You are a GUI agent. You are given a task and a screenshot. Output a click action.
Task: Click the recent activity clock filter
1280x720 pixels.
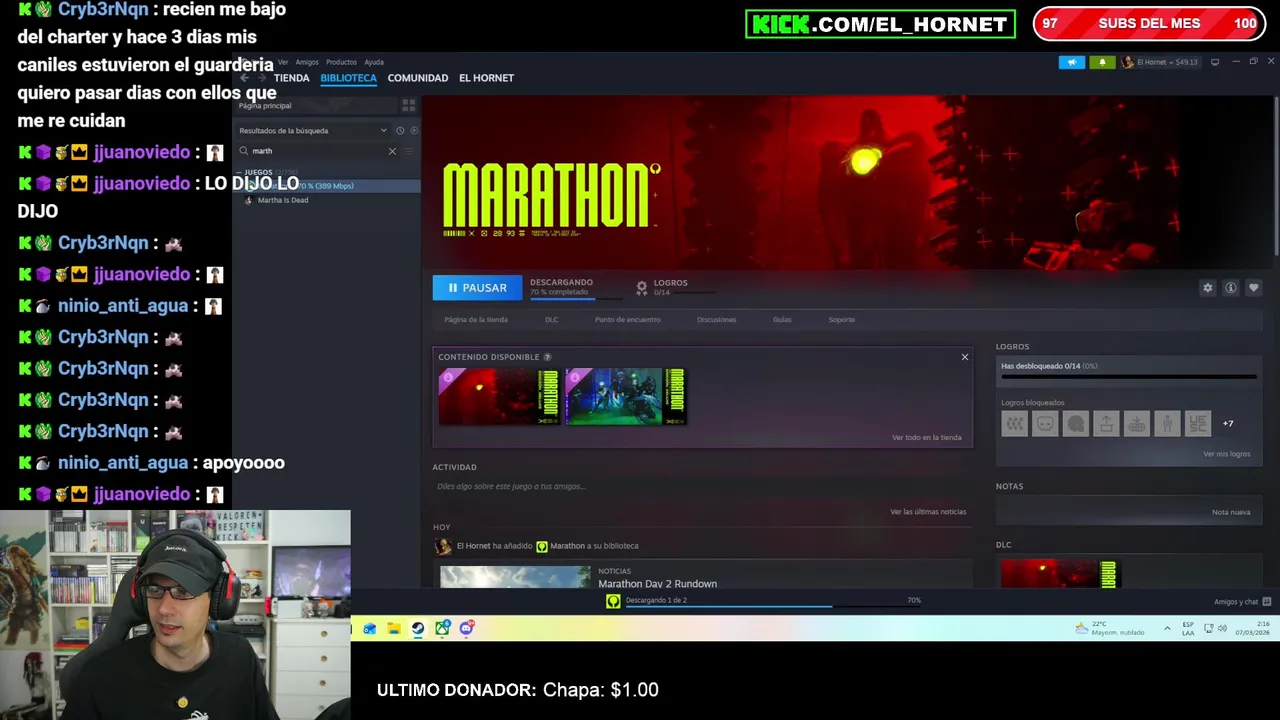tap(400, 131)
